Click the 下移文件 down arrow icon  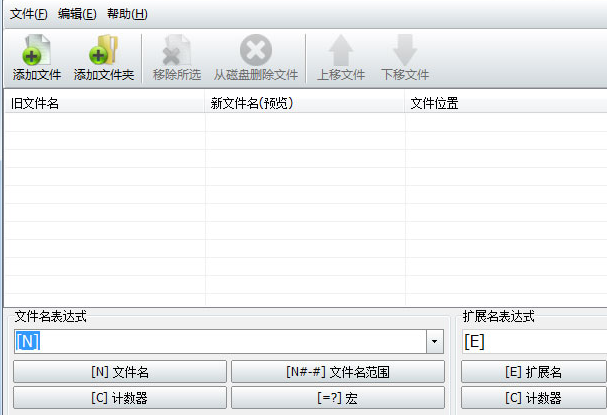tap(405, 50)
